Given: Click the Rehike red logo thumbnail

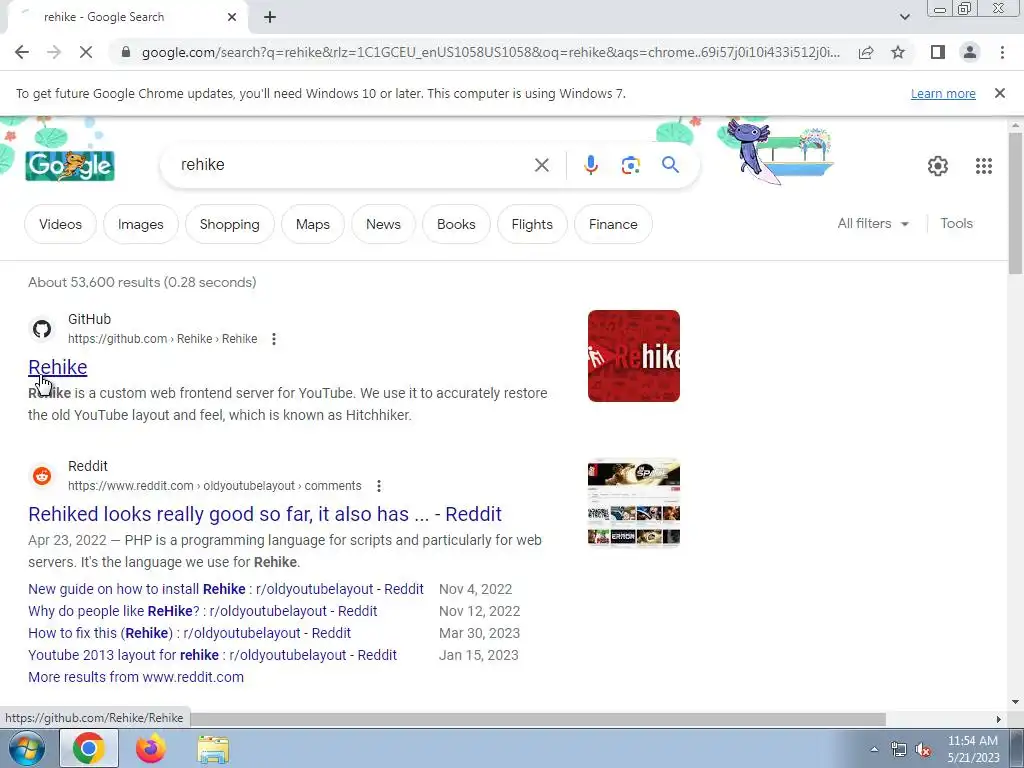Looking at the screenshot, I should click(x=633, y=356).
